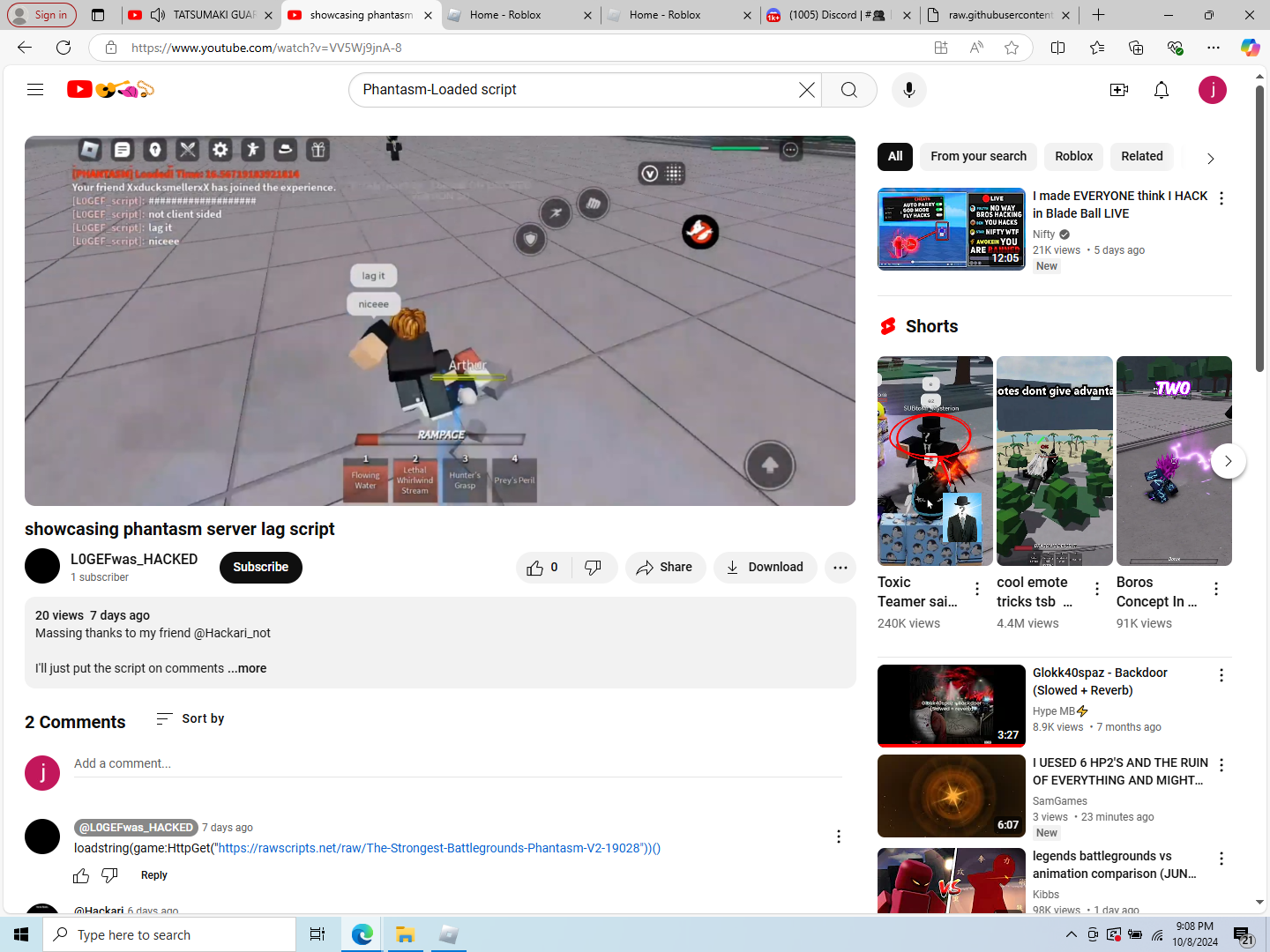This screenshot has width=1270, height=952.
Task: Open Glokk40spaz Backdoor video title
Action: click(x=1100, y=681)
